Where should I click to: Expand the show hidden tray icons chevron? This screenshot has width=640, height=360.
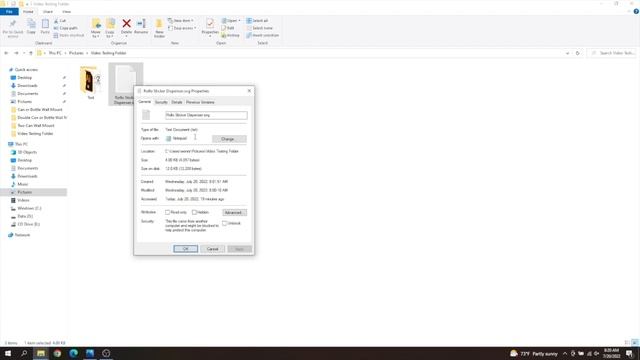point(565,353)
